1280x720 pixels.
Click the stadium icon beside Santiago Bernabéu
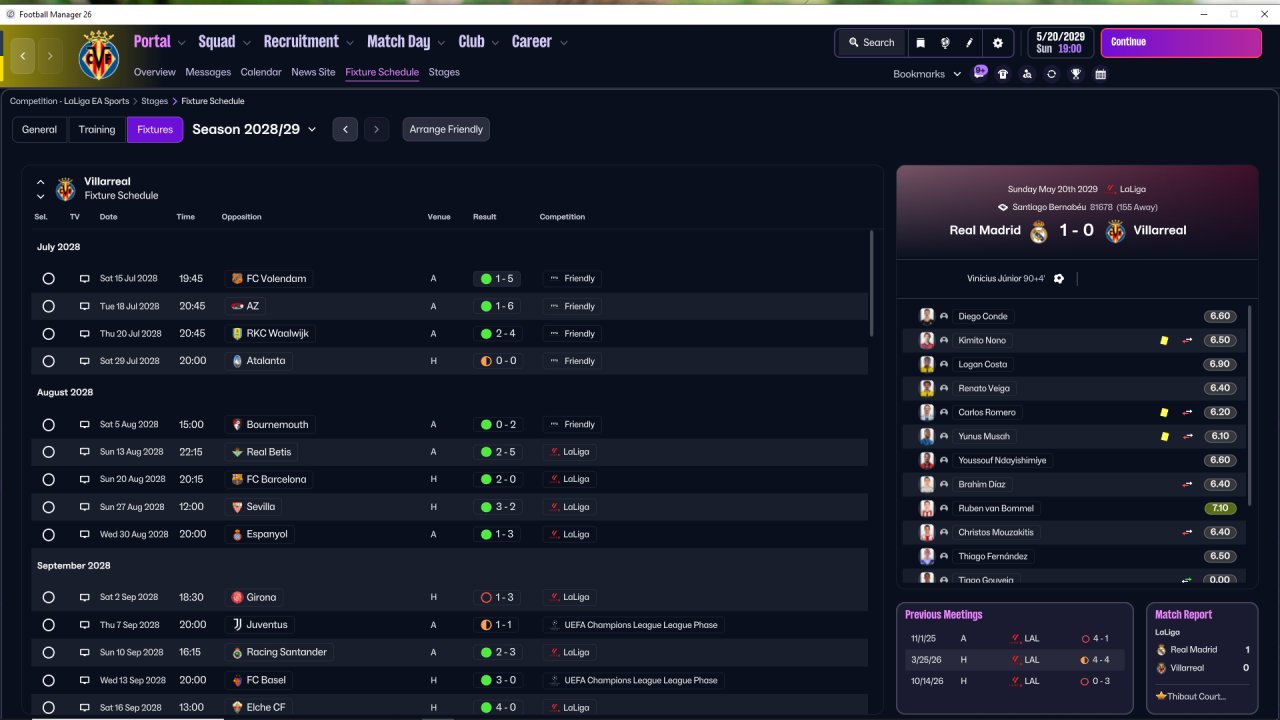click(1002, 207)
